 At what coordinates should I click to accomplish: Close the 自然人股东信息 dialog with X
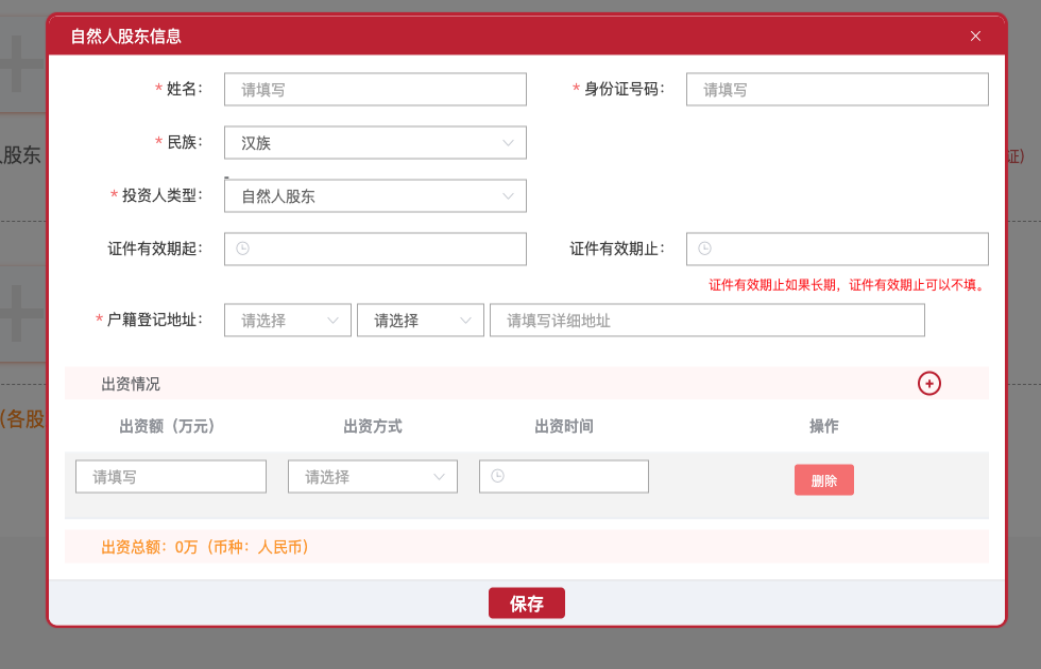(975, 36)
